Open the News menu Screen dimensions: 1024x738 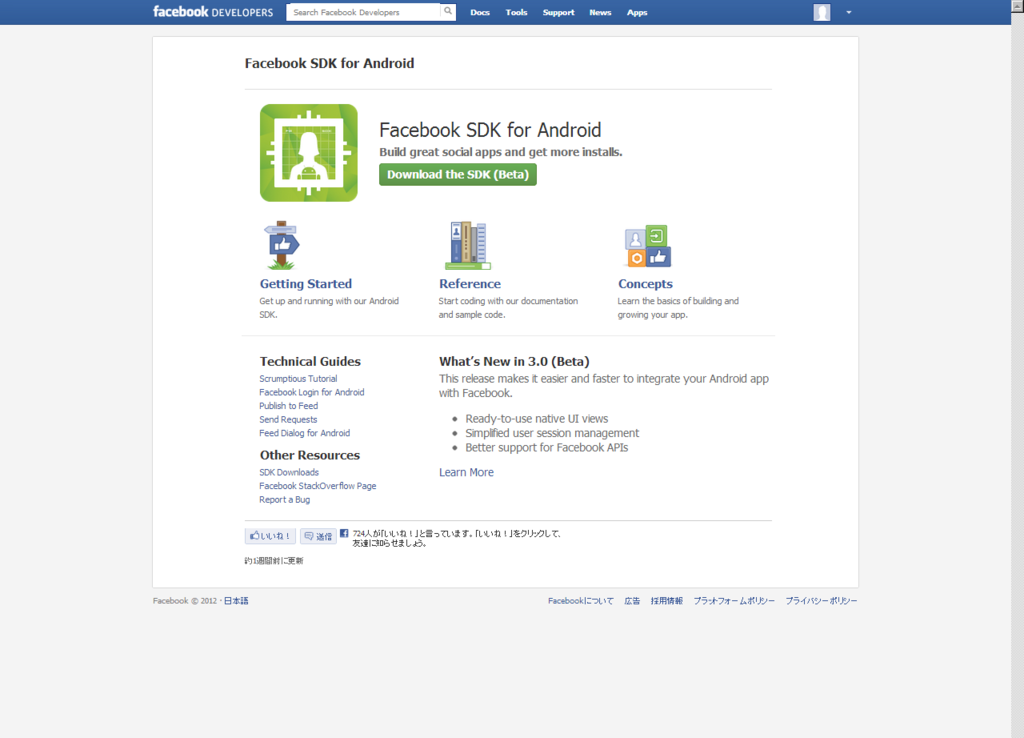point(600,12)
